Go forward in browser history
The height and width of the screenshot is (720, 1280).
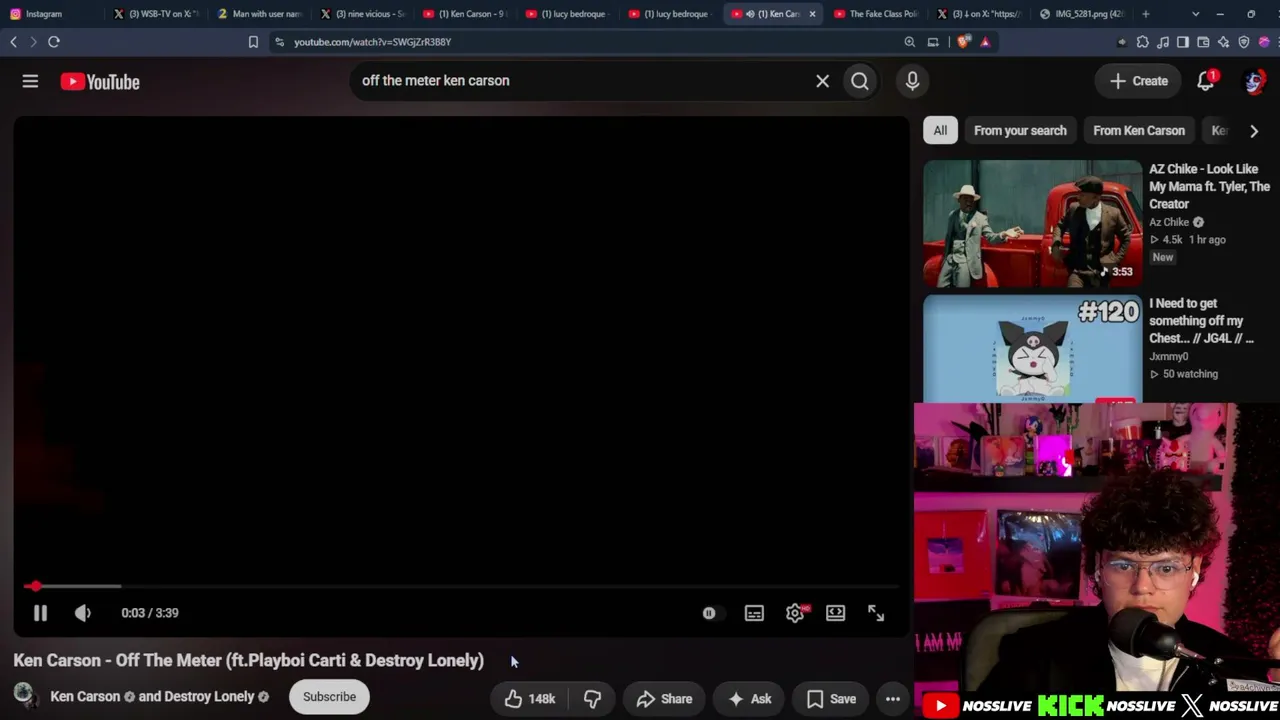click(x=32, y=42)
